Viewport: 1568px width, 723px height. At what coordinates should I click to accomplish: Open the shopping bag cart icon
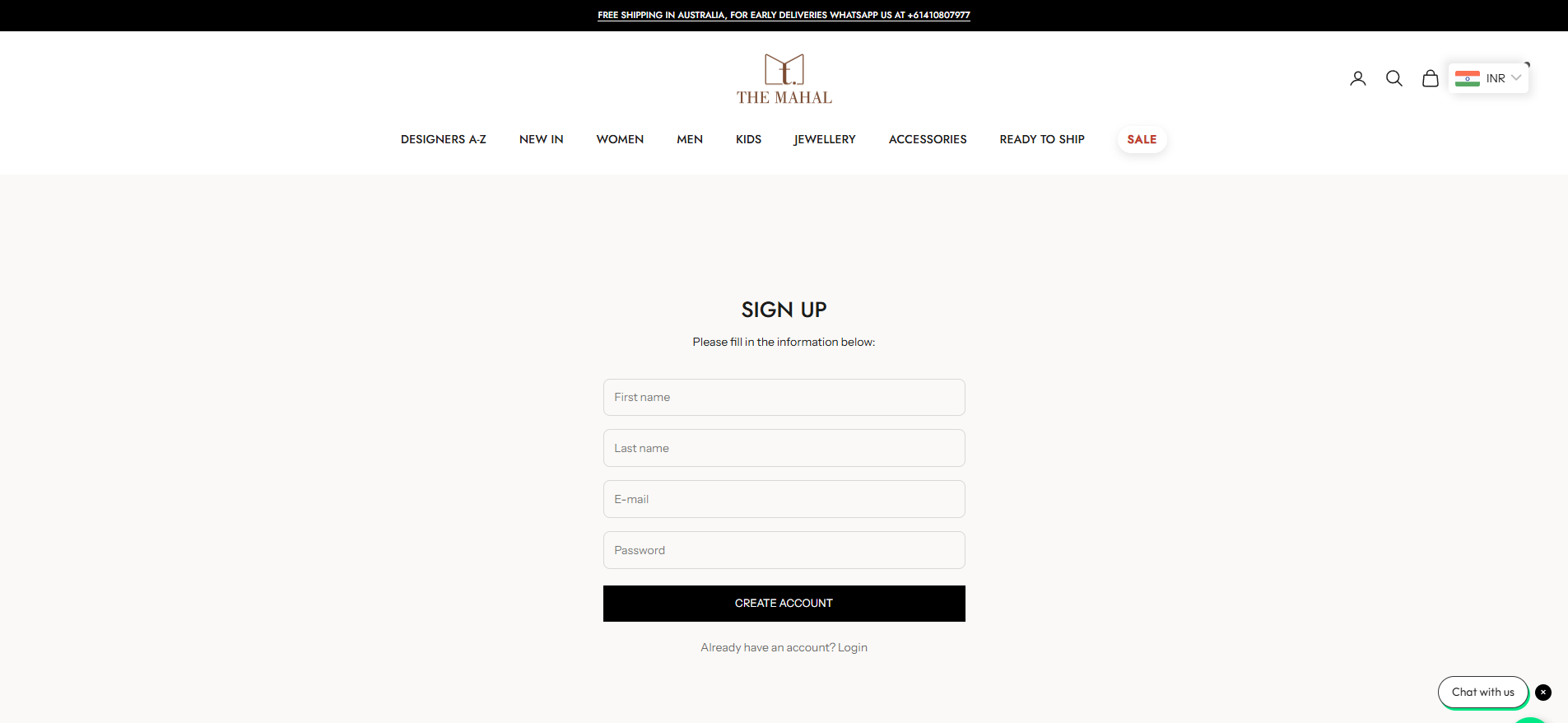(1431, 78)
